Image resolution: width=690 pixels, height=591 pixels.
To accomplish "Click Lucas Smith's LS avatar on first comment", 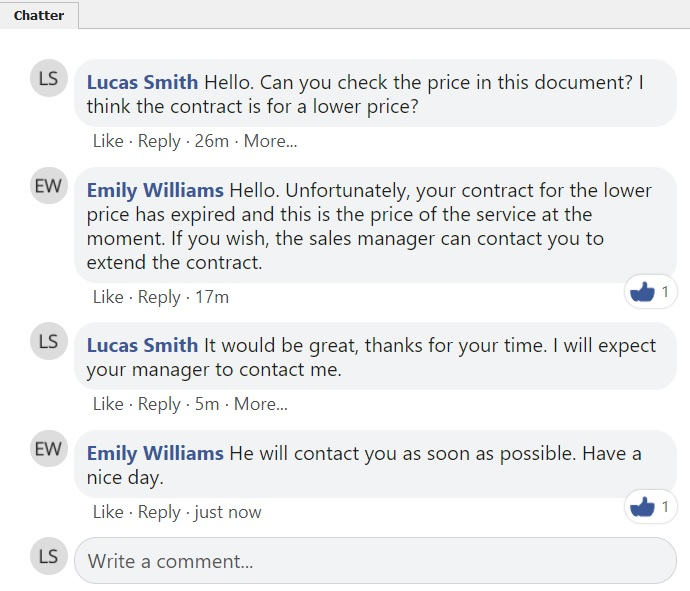I will tap(49, 78).
